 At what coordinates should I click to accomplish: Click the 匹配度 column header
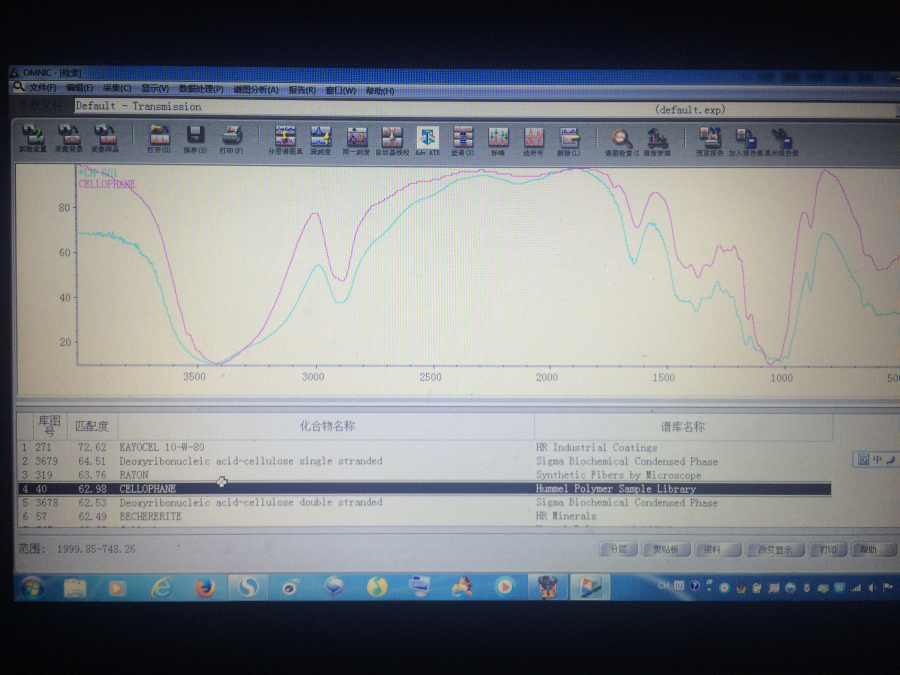tap(92, 426)
